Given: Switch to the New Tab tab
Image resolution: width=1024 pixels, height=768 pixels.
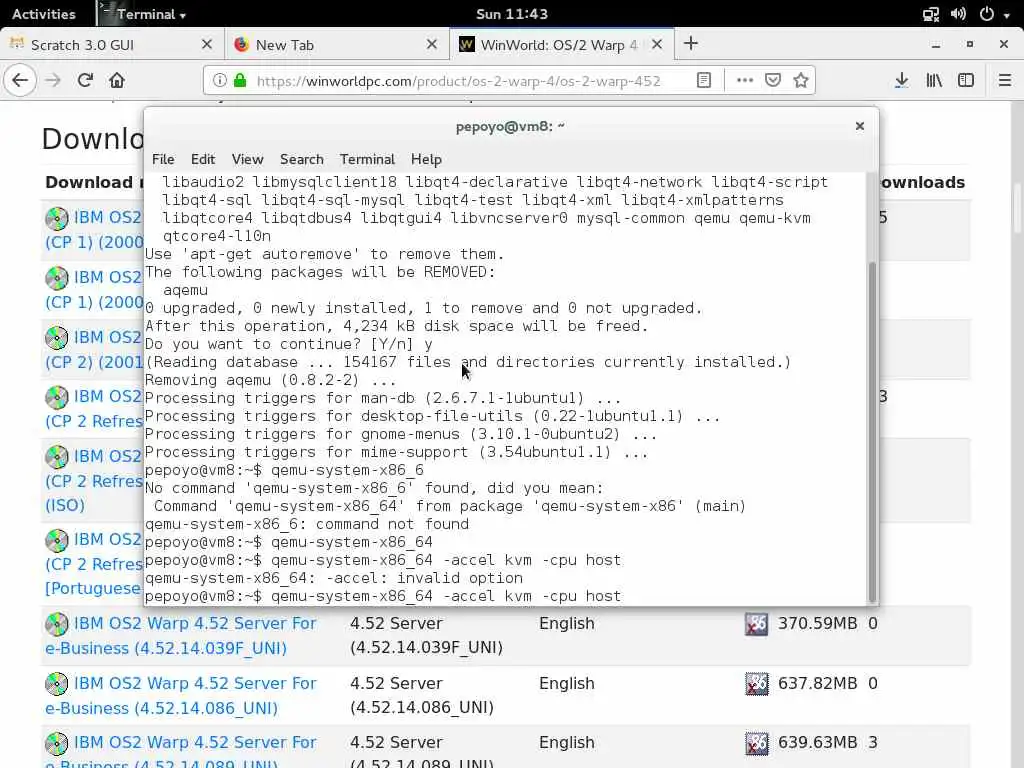Looking at the screenshot, I should (x=337, y=44).
